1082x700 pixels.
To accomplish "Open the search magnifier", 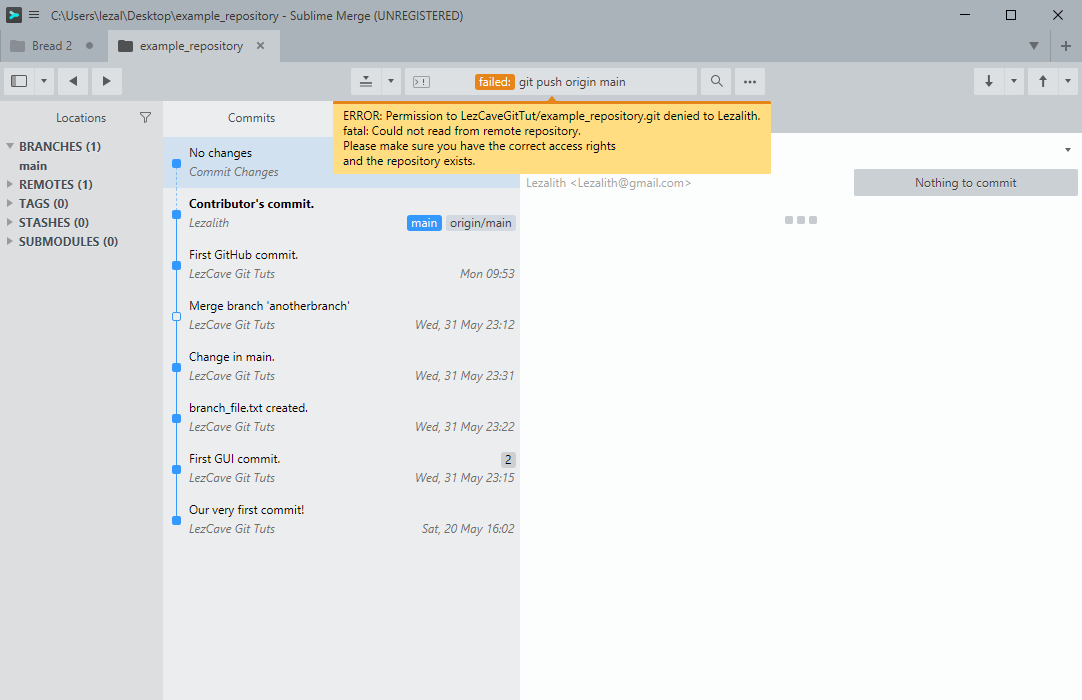I will [x=716, y=81].
